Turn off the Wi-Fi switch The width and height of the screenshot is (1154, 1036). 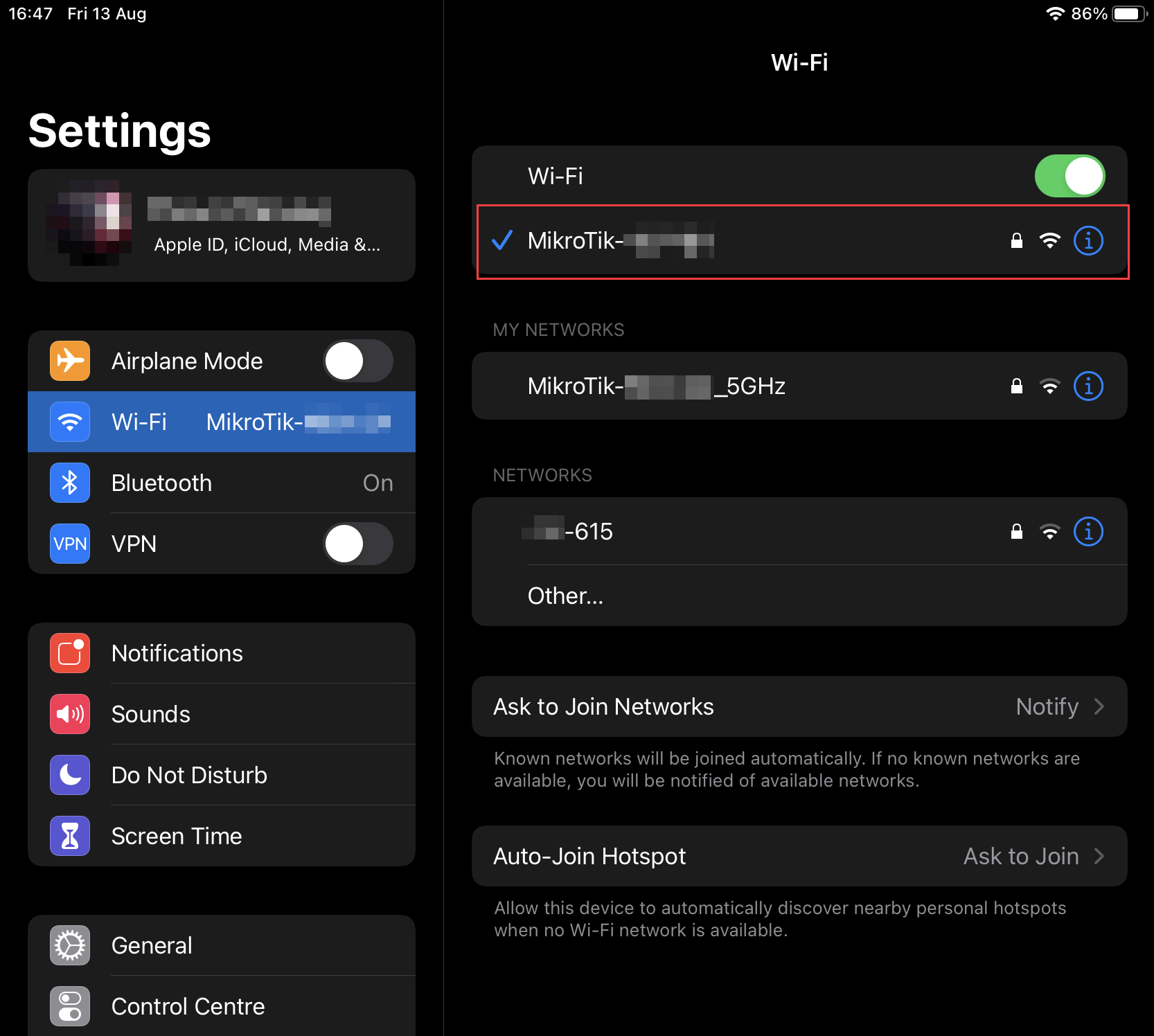1069,176
